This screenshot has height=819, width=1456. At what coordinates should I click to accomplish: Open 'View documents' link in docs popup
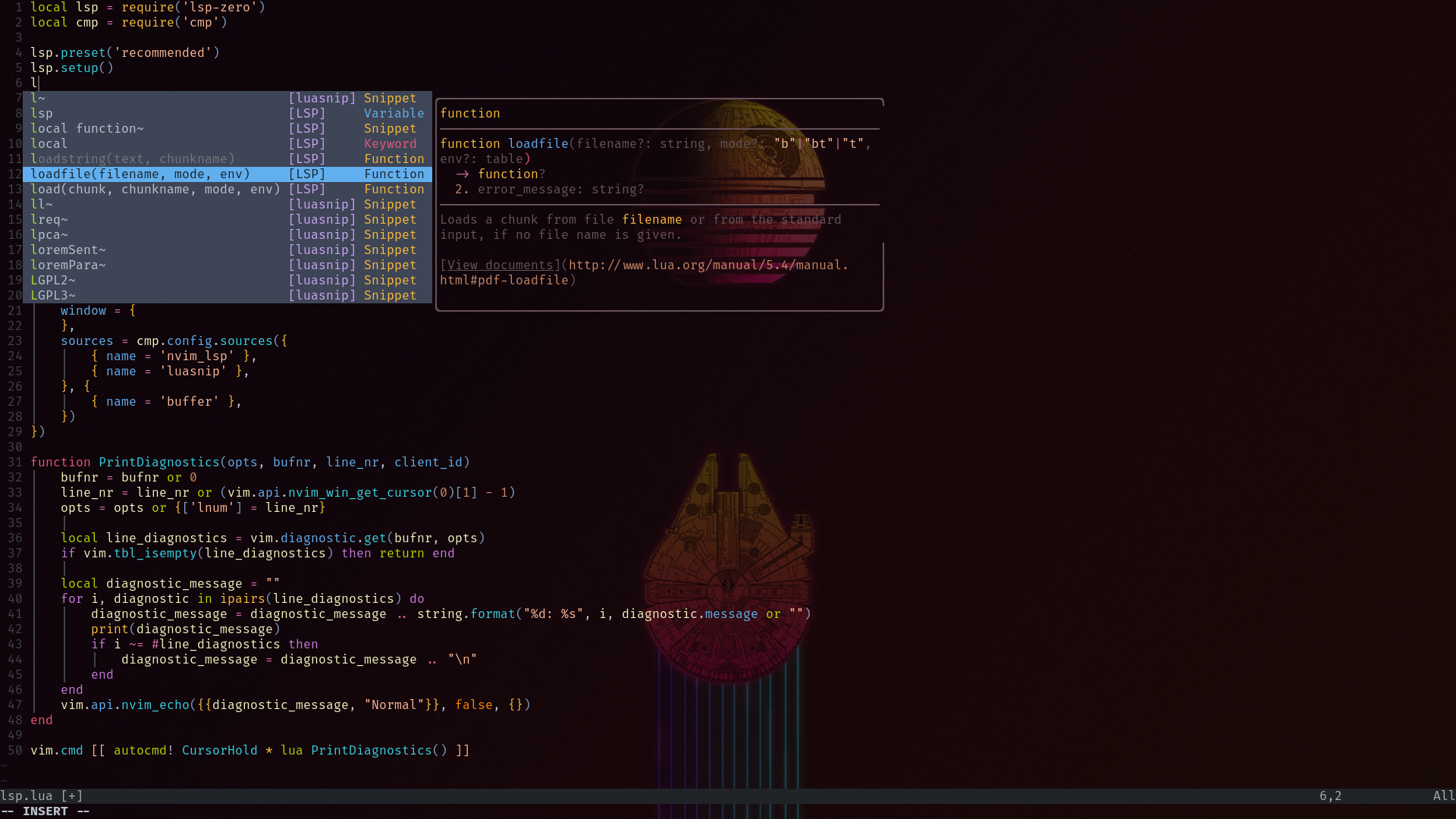(x=500, y=265)
